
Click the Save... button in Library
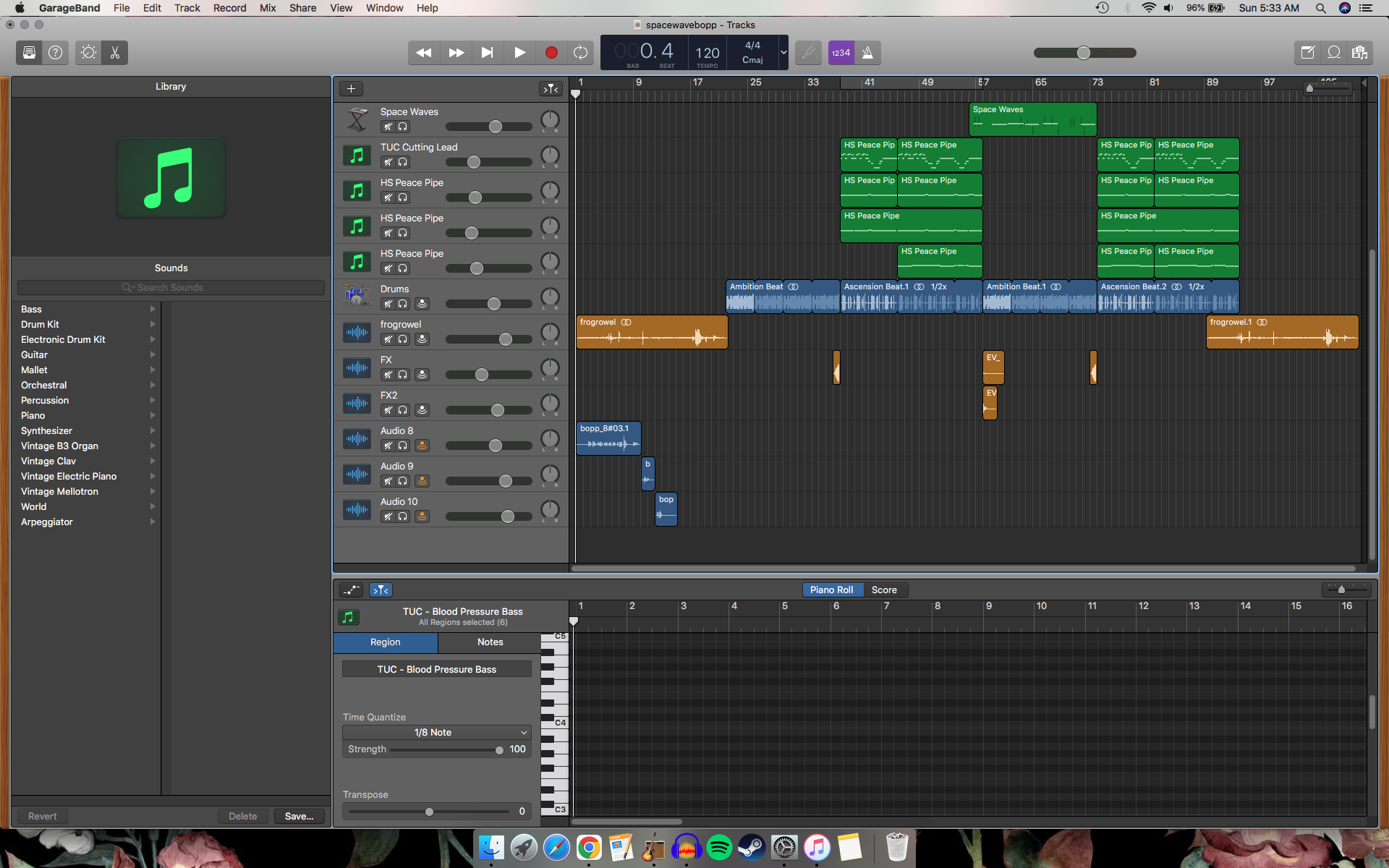(300, 817)
